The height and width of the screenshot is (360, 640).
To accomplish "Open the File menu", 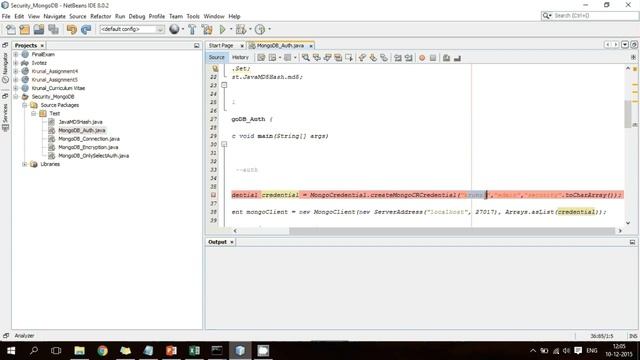I will pyautogui.click(x=6, y=16).
